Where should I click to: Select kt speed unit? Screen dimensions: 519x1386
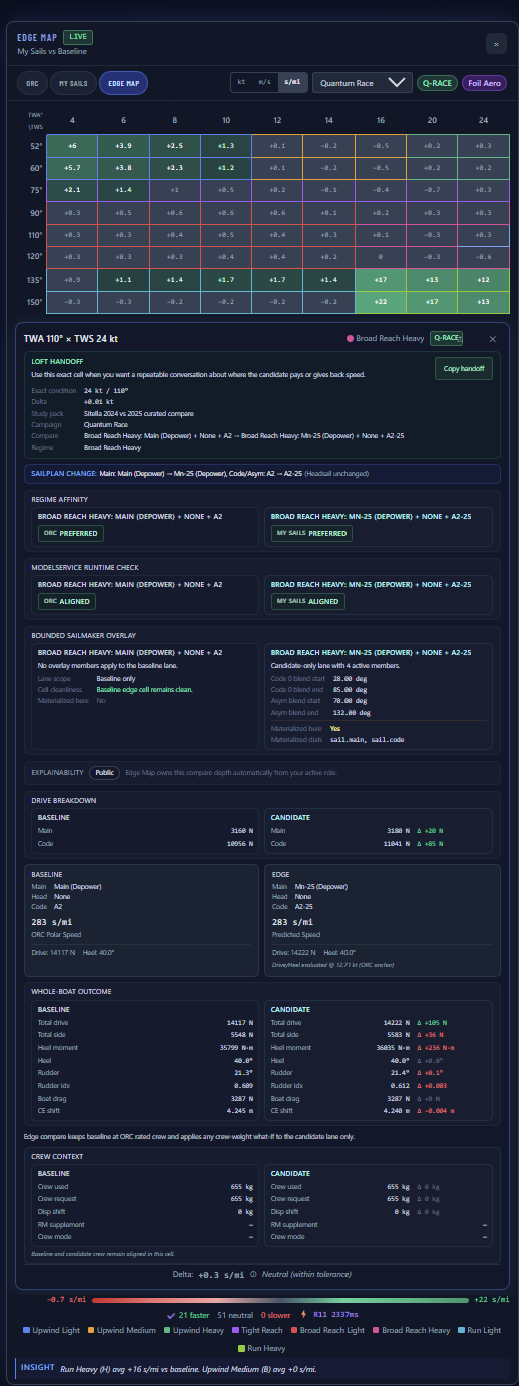click(x=241, y=82)
